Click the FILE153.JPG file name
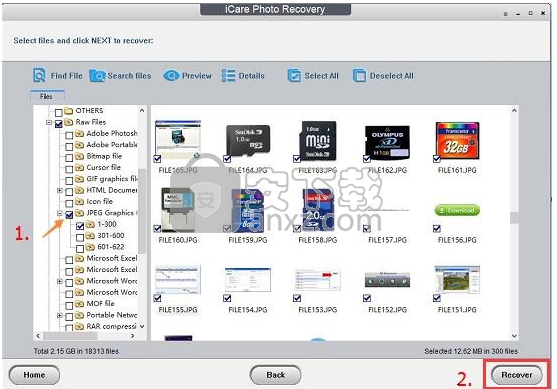The width and height of the screenshot is (557, 389). [318, 310]
